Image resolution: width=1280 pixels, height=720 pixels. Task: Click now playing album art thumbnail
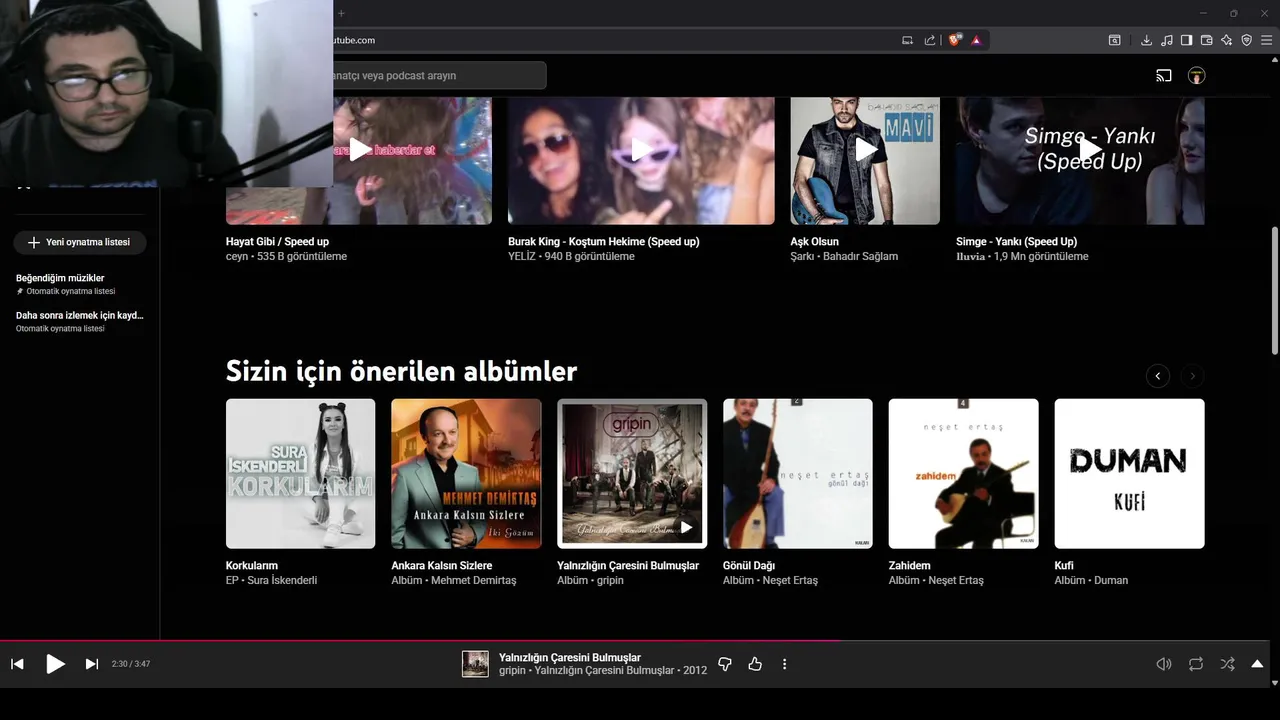pyautogui.click(x=475, y=664)
